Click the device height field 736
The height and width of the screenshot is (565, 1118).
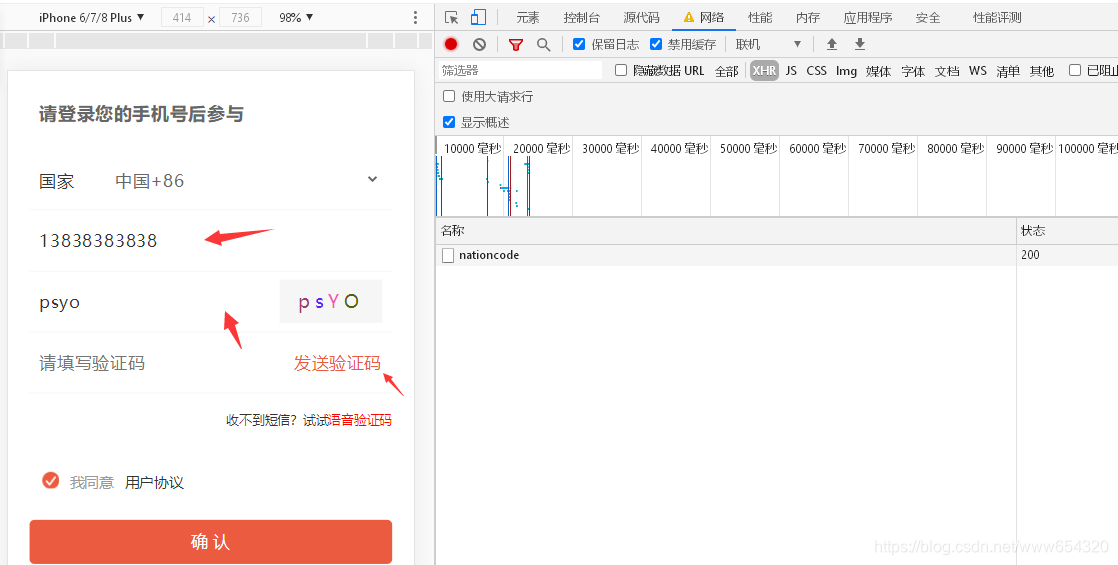(240, 18)
